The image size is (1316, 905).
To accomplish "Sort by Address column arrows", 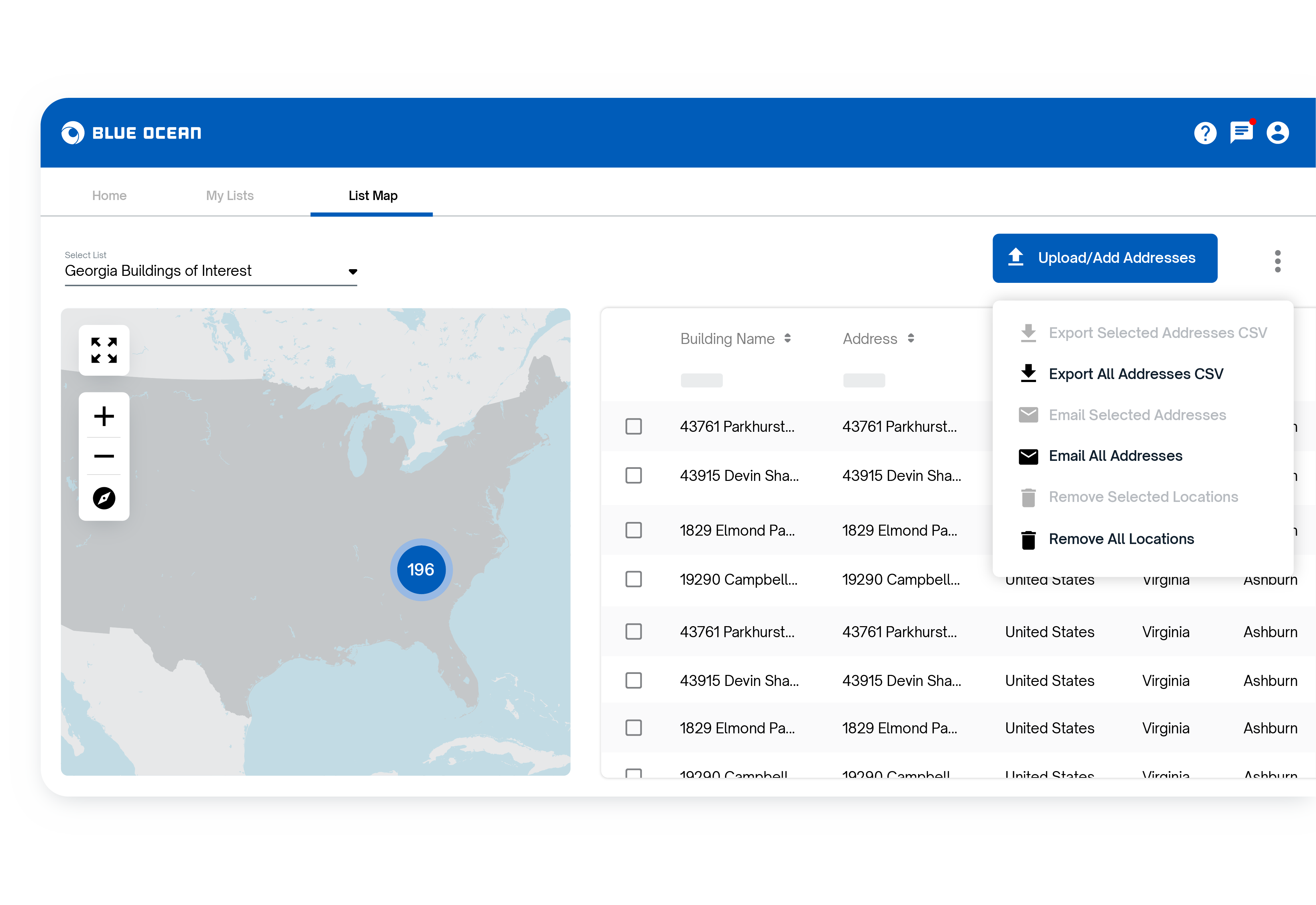I will (910, 339).
